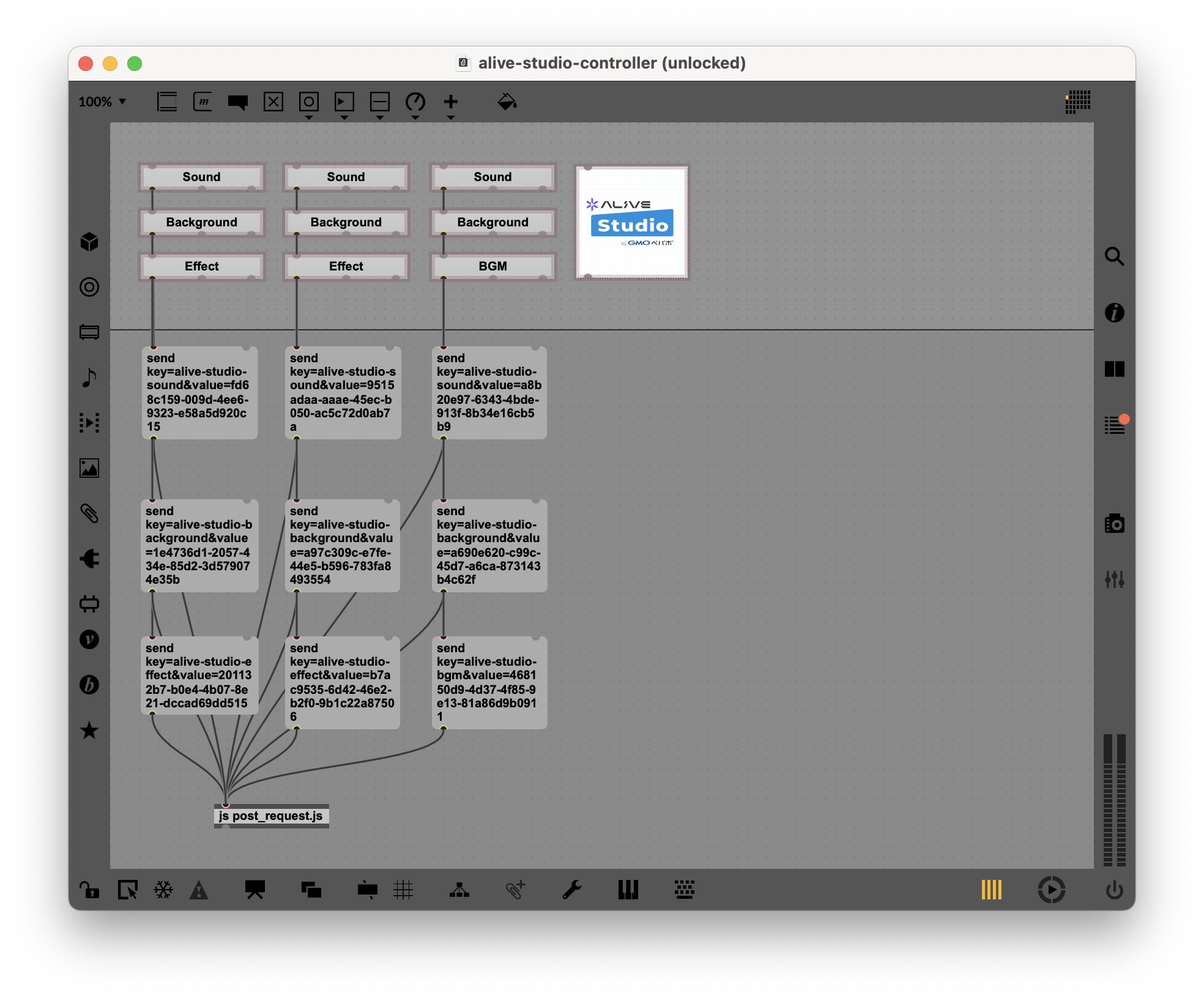The image size is (1204, 1001).
Task: Open the audio note browser icon
Action: 89,378
